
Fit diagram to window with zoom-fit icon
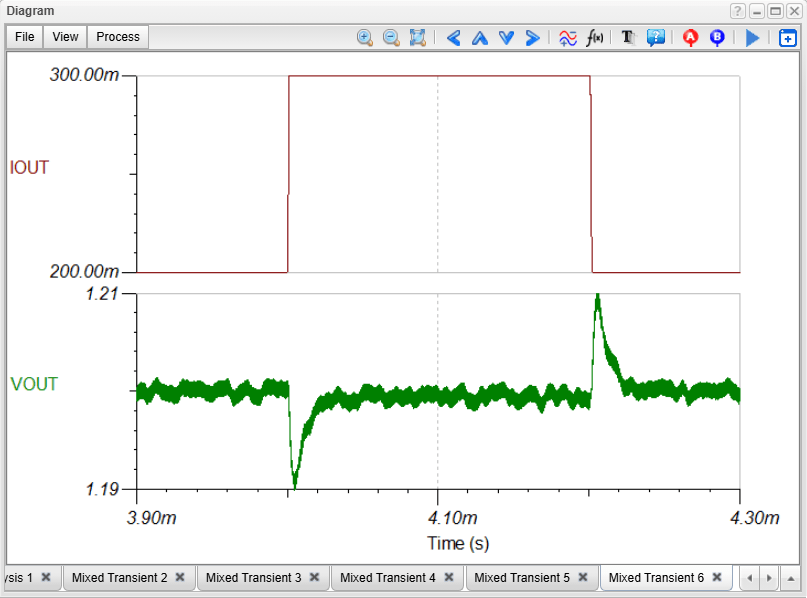[418, 37]
